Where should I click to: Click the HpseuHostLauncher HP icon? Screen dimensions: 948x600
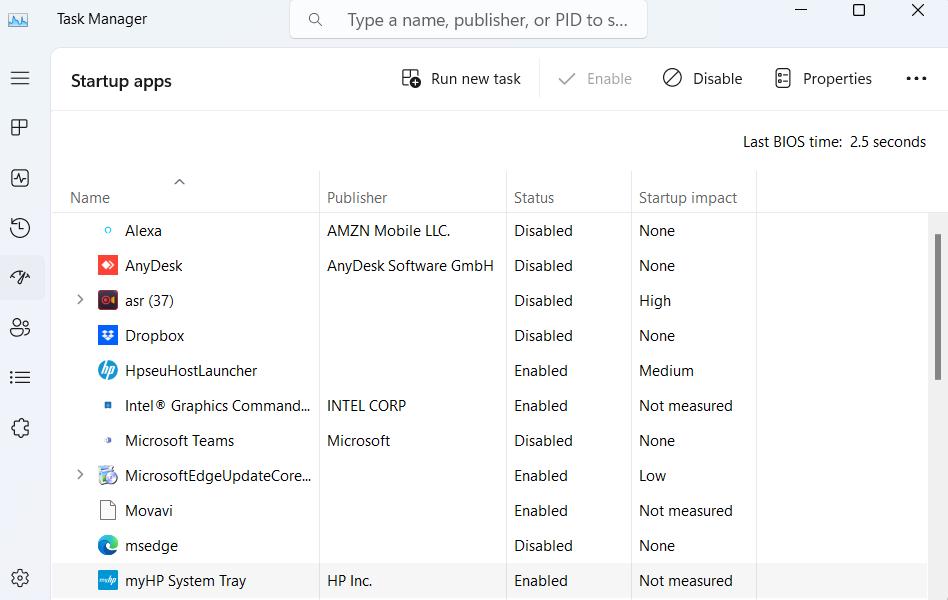pos(108,370)
